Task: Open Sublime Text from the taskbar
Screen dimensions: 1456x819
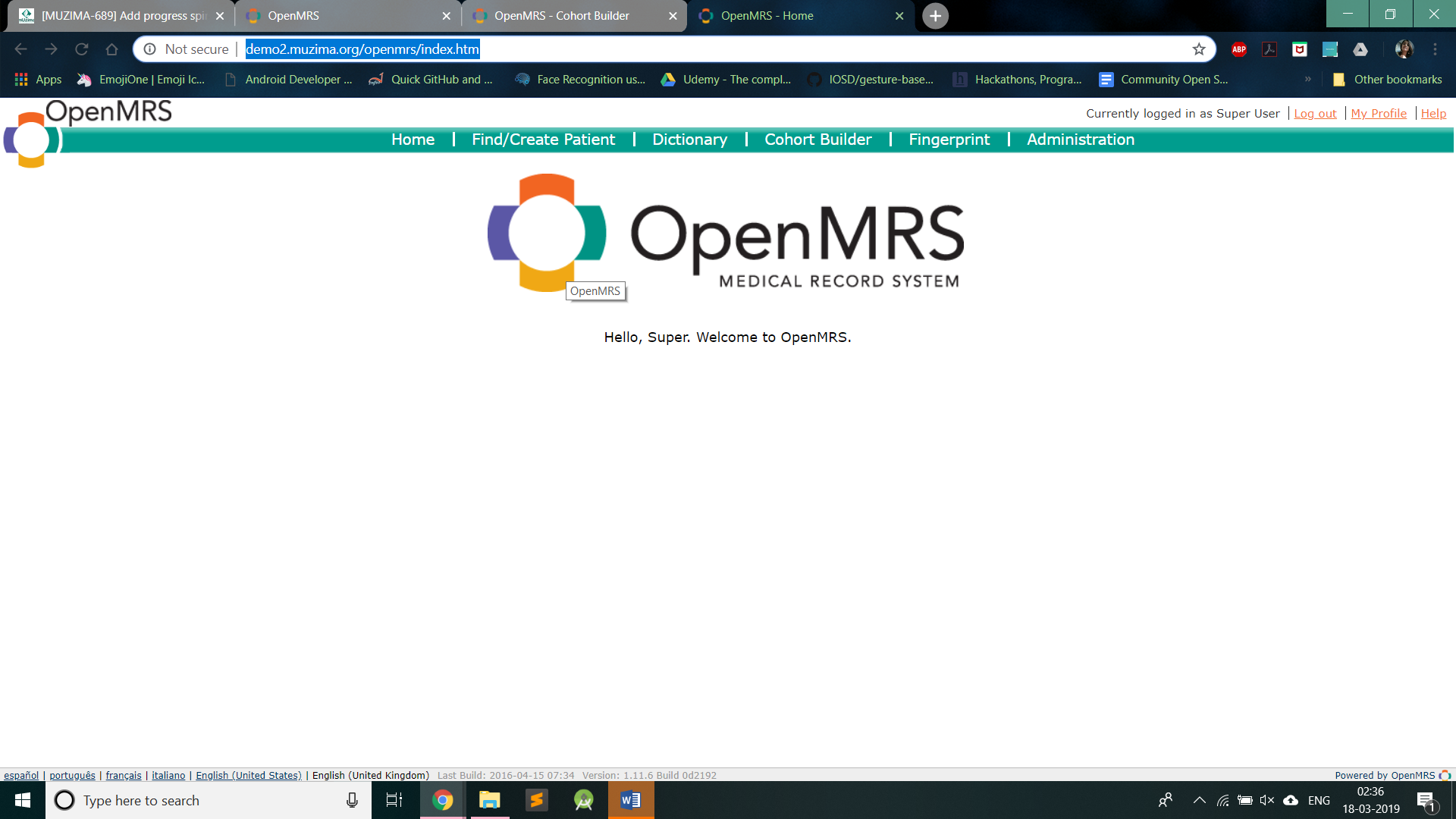Action: click(x=537, y=800)
